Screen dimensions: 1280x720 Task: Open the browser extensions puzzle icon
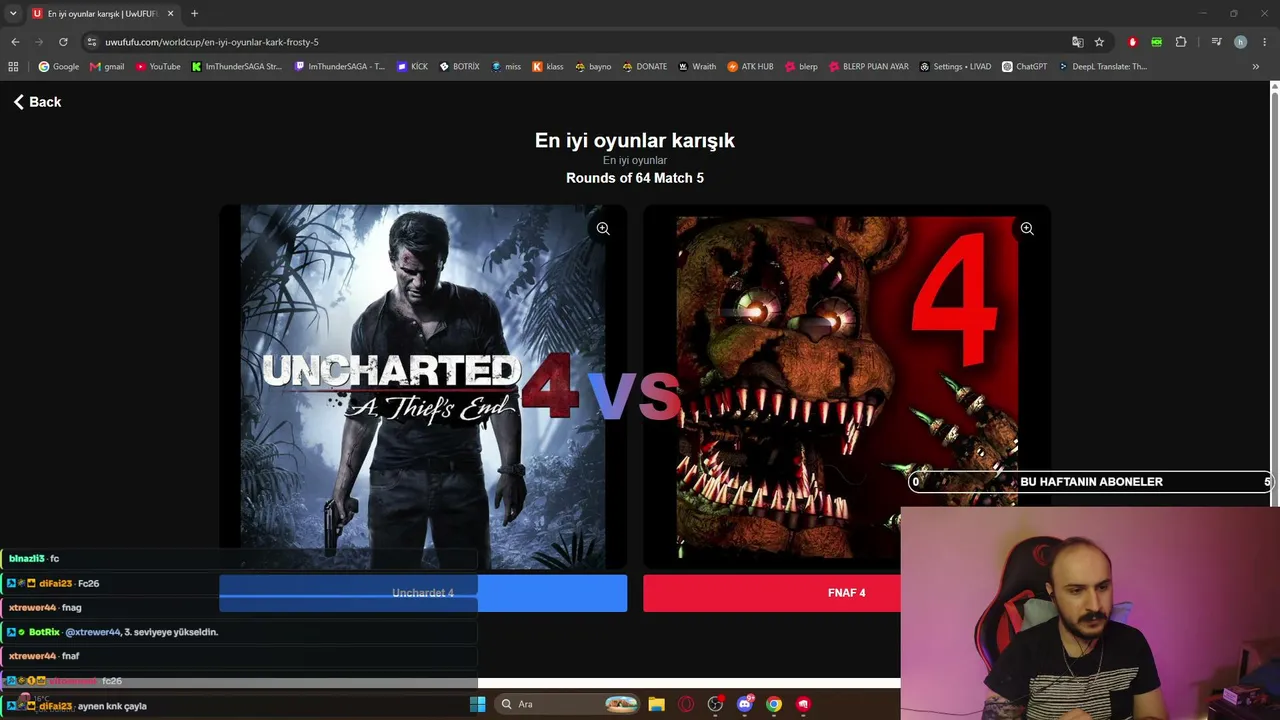click(x=1181, y=42)
